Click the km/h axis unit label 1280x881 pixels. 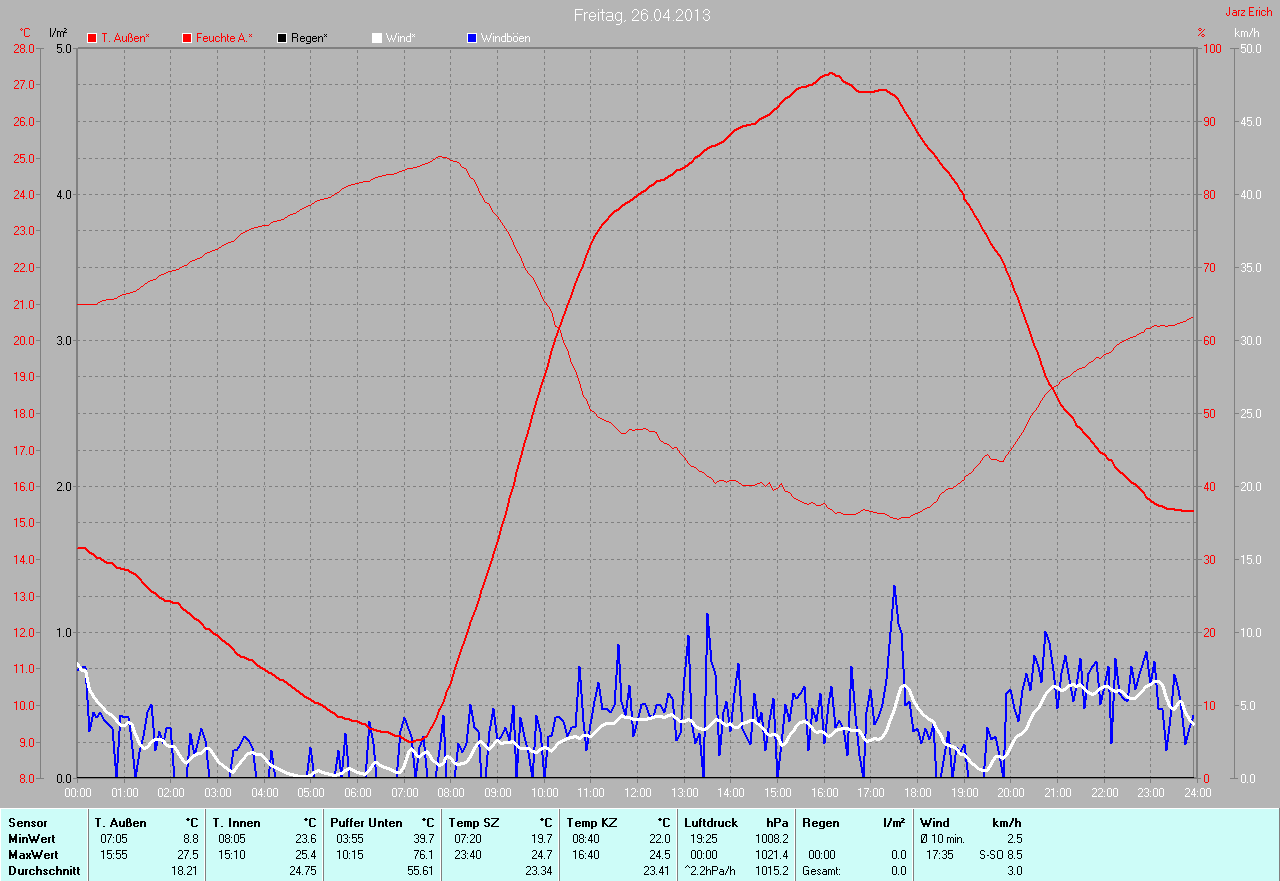coord(1246,33)
